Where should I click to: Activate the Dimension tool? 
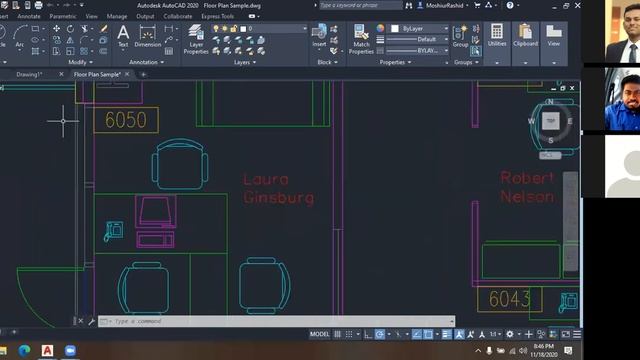click(x=147, y=36)
